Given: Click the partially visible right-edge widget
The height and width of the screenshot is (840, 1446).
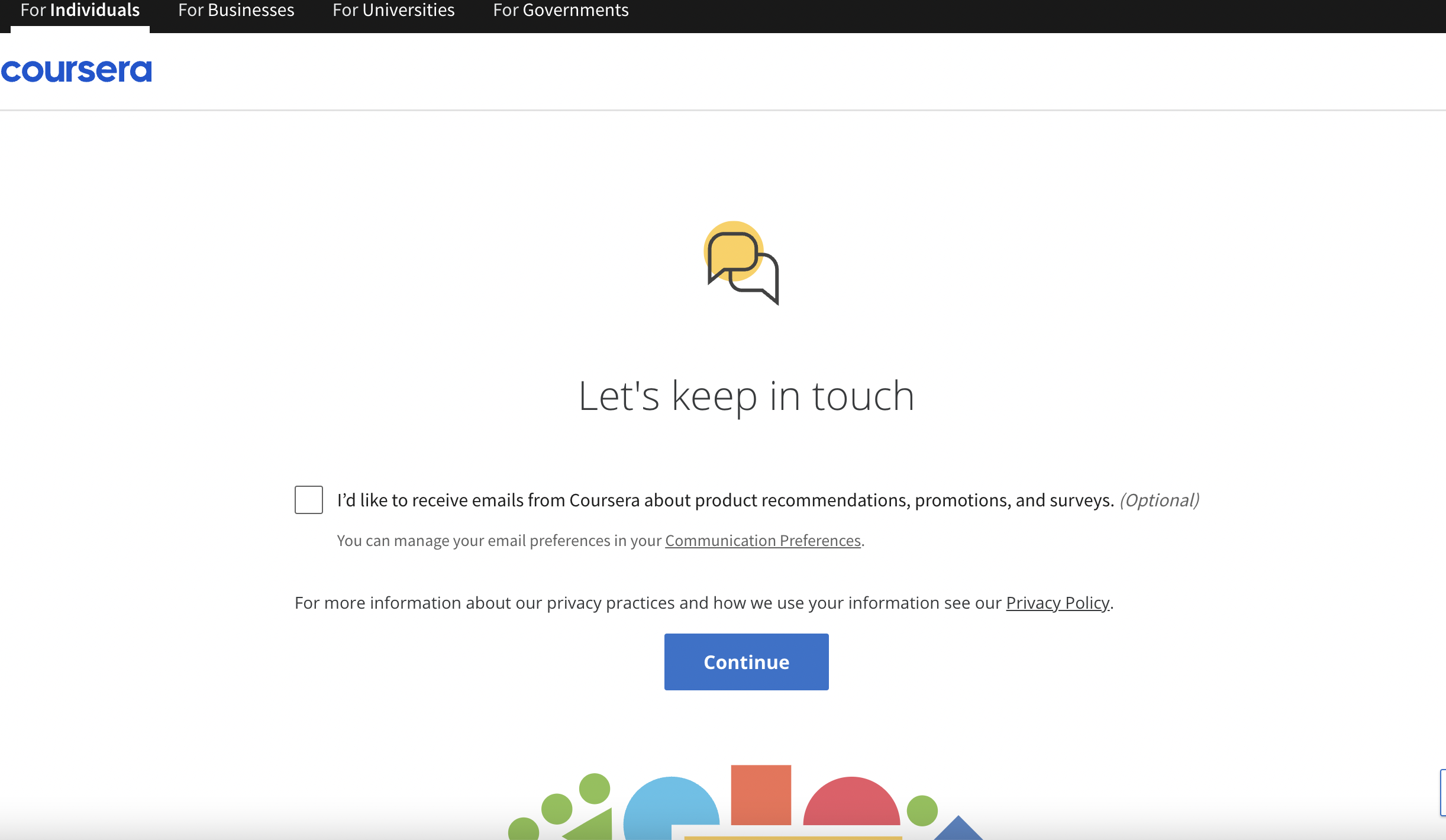Looking at the screenshot, I should tap(1442, 793).
